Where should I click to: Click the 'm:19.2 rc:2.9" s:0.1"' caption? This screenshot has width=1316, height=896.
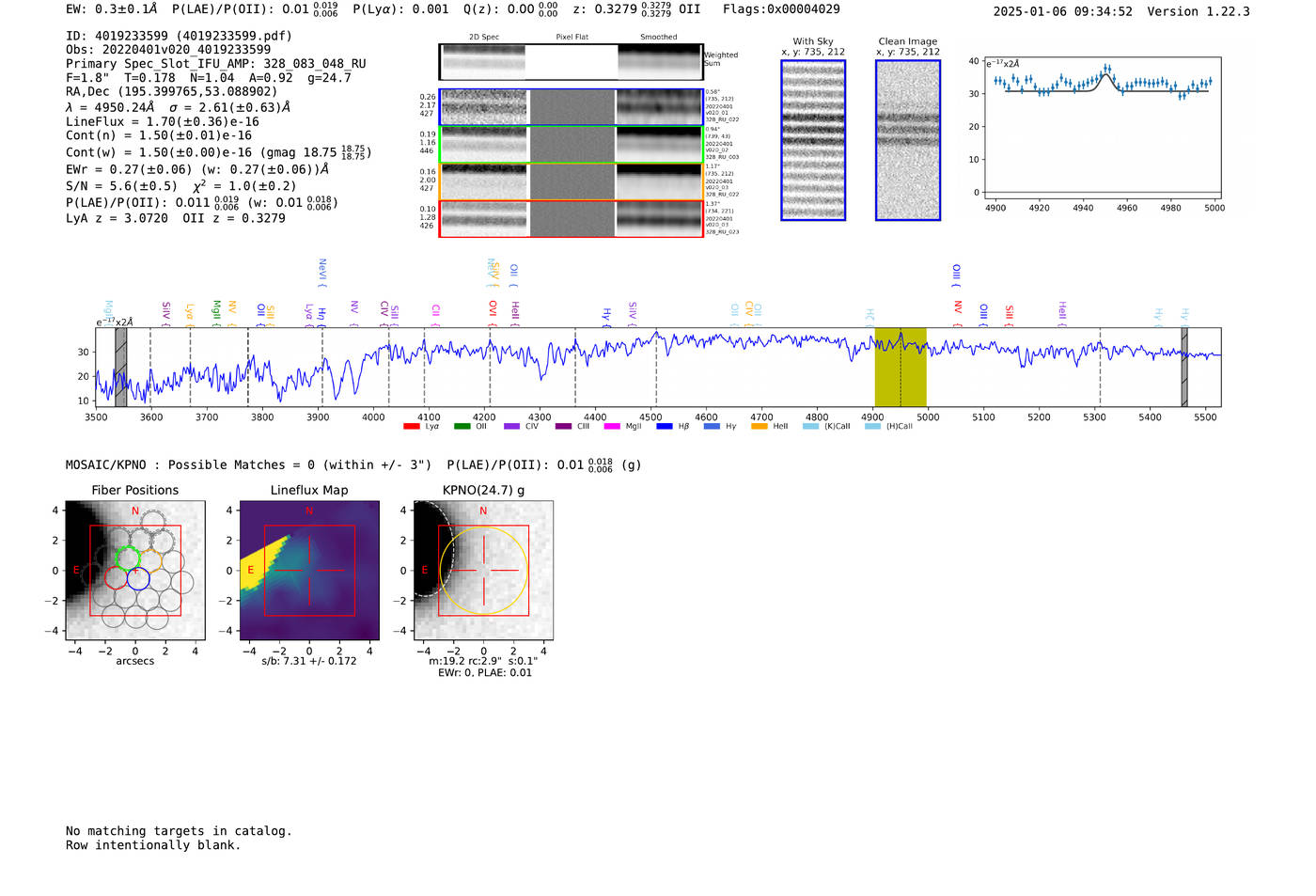483,661
